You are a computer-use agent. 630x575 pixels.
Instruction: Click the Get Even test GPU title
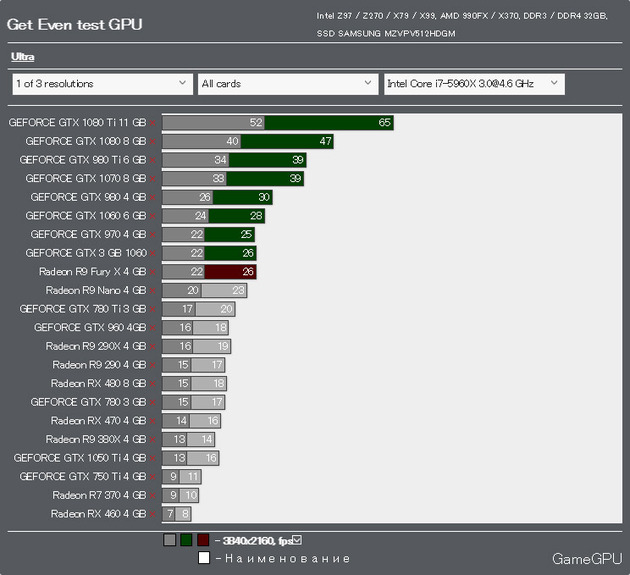(75, 25)
